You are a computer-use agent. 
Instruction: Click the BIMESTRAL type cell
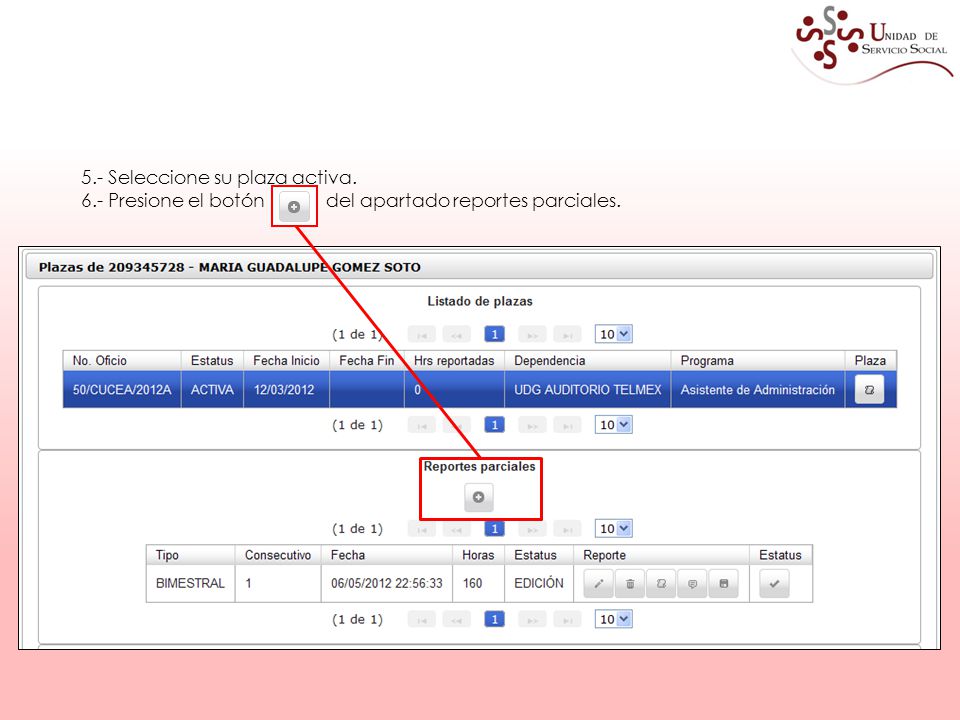(x=190, y=583)
